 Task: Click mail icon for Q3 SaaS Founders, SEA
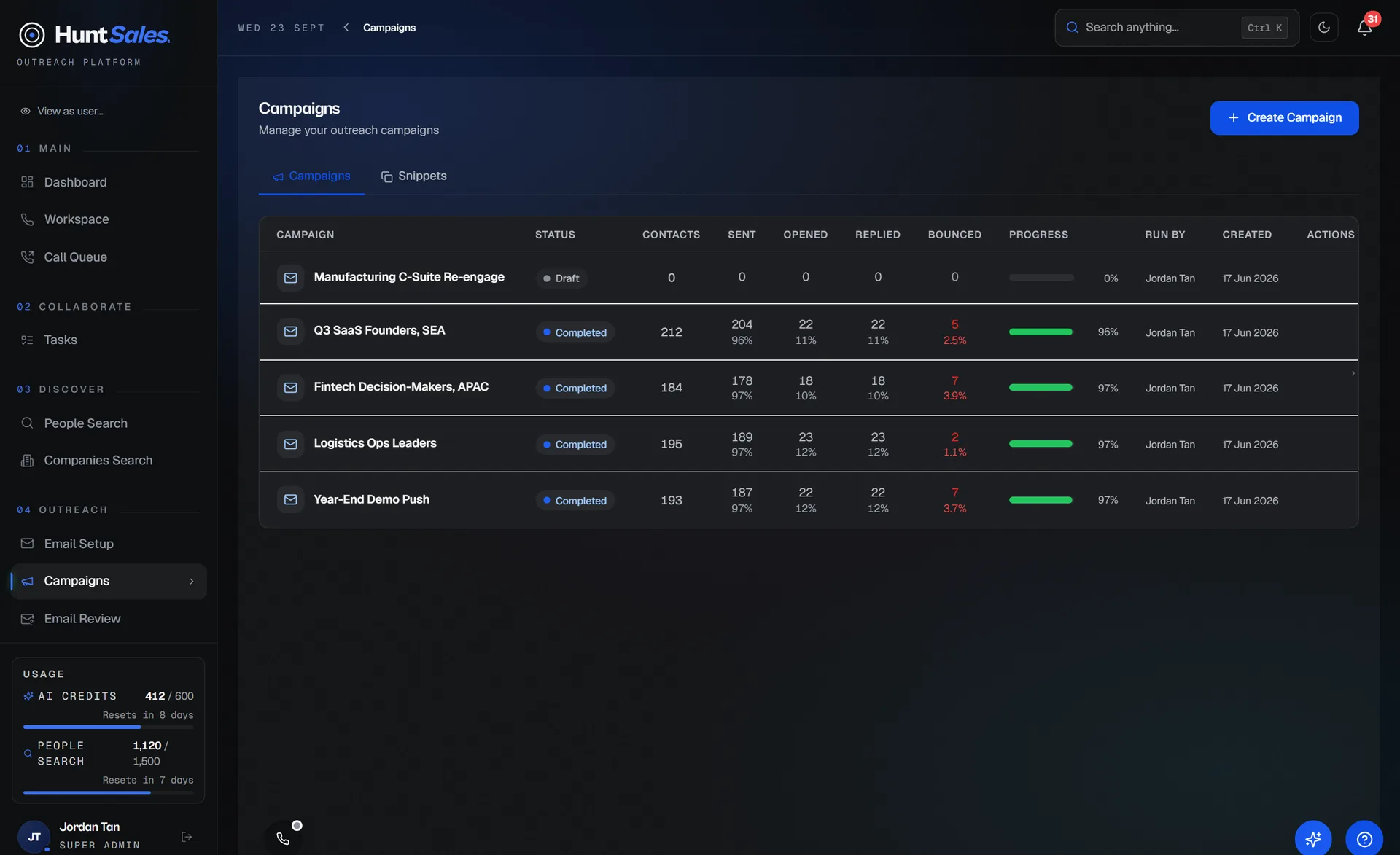coord(290,332)
